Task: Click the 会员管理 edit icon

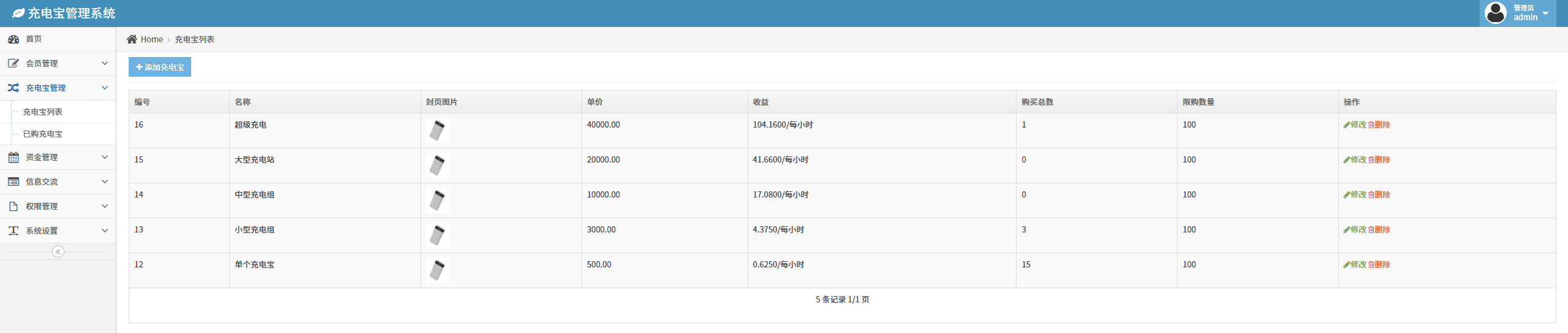Action: 13,63
